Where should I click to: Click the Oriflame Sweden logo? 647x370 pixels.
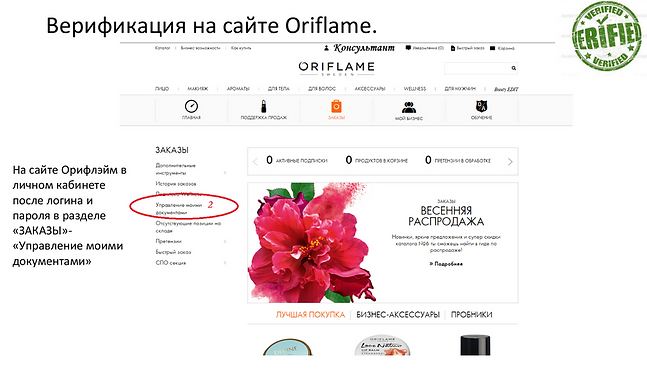click(337, 68)
